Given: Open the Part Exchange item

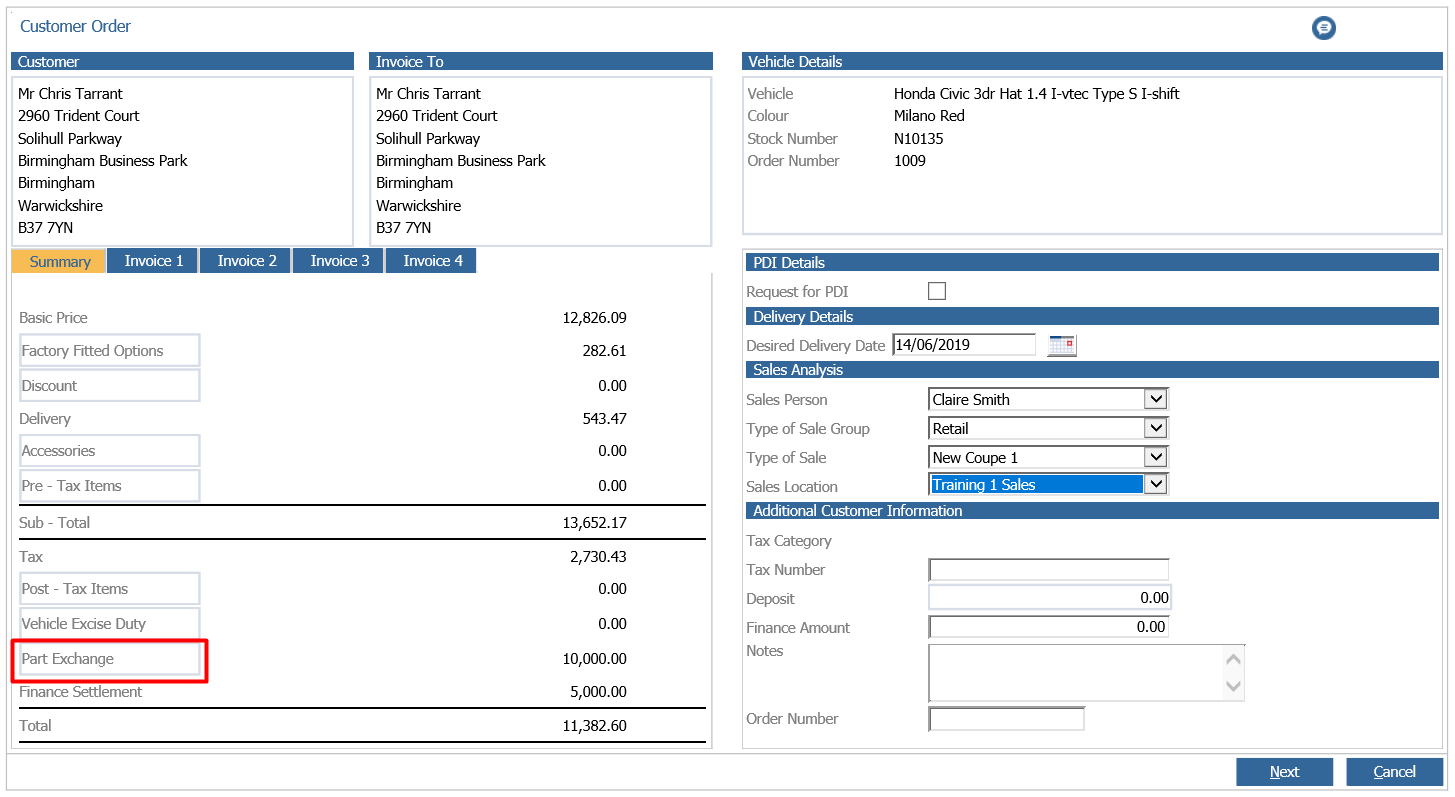Looking at the screenshot, I should click(110, 659).
